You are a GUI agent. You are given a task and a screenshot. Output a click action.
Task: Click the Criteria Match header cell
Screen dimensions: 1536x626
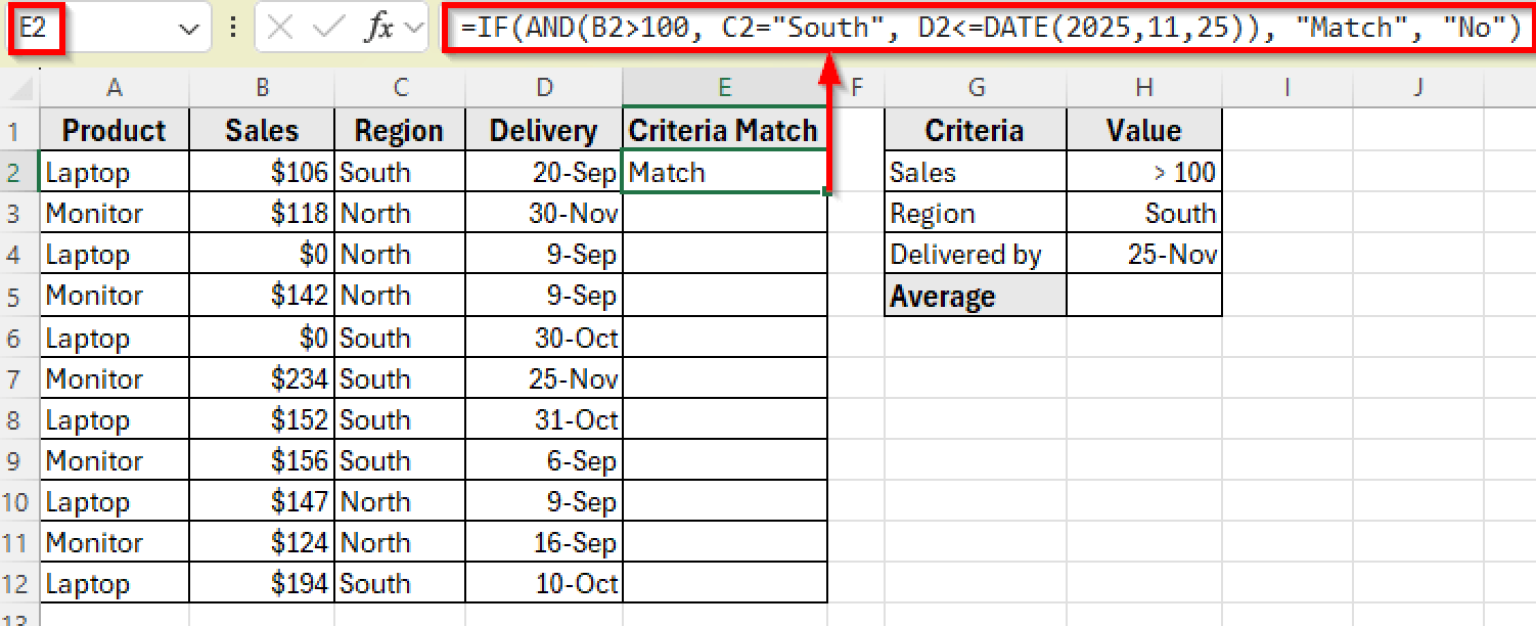point(724,130)
